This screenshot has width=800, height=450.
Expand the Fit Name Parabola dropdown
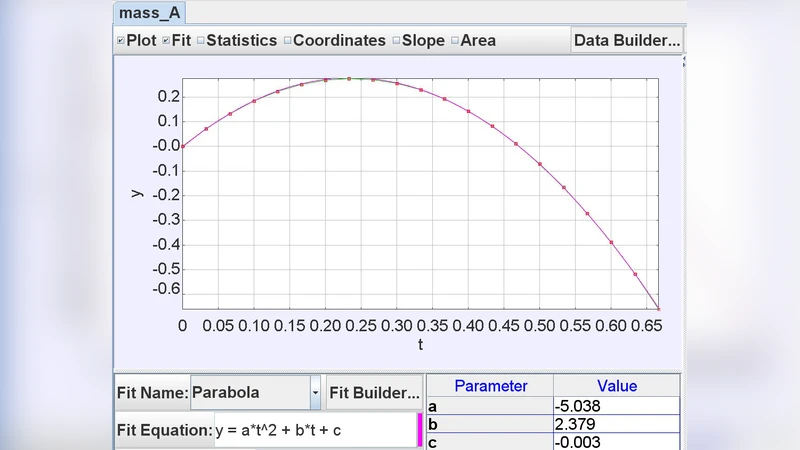click(x=315, y=393)
